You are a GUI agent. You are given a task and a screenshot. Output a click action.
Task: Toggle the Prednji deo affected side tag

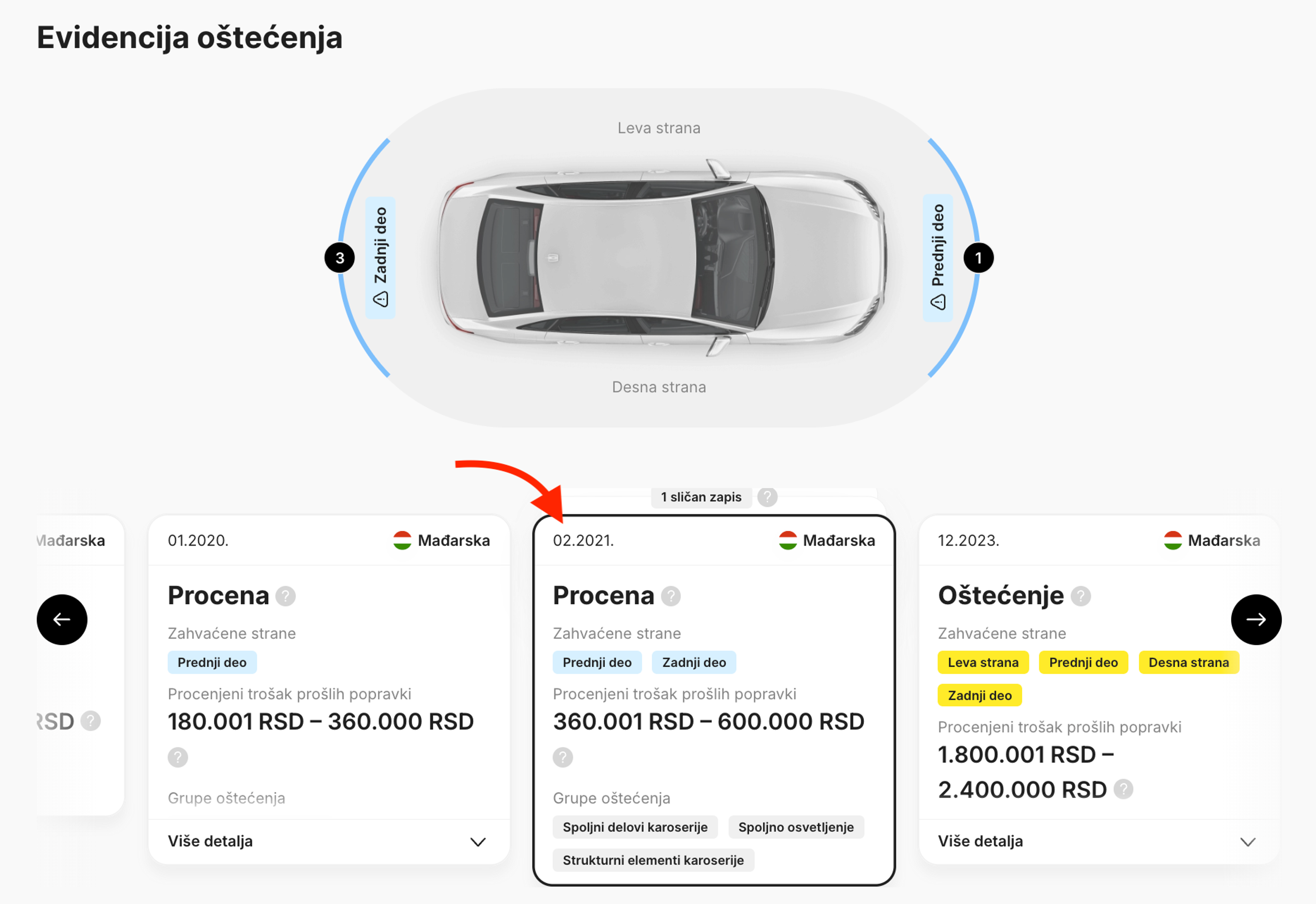[x=597, y=662]
